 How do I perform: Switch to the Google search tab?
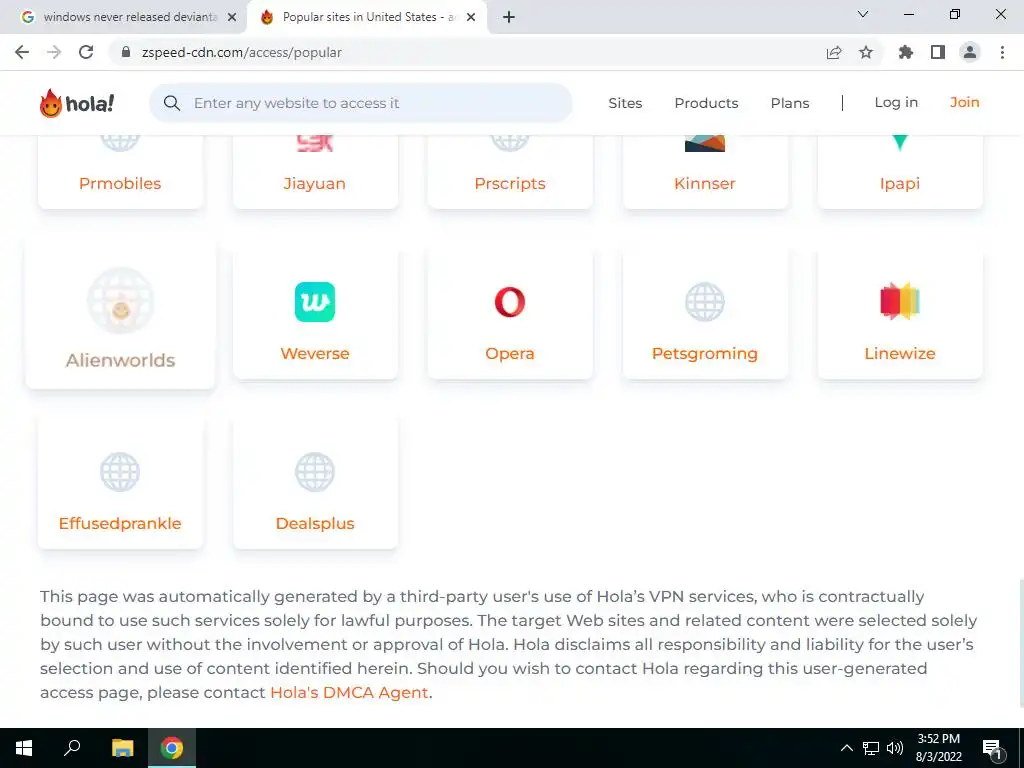click(123, 17)
